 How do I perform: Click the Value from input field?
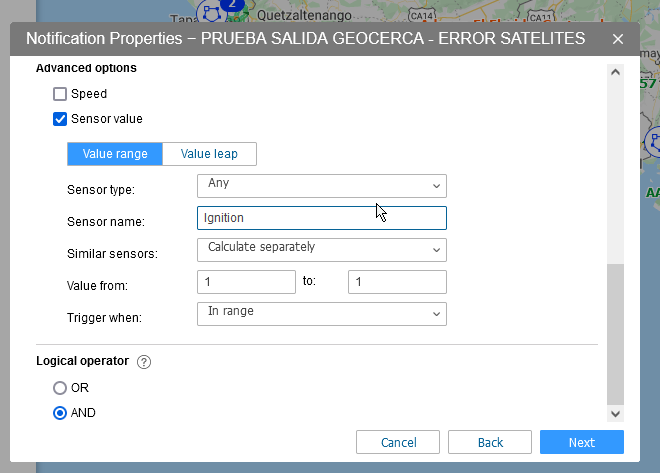(246, 282)
